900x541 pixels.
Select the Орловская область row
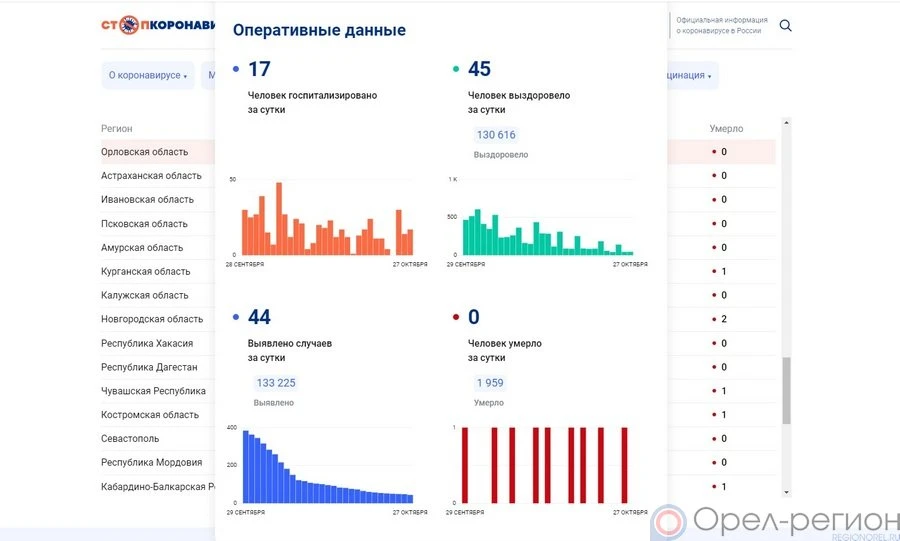click(145, 152)
